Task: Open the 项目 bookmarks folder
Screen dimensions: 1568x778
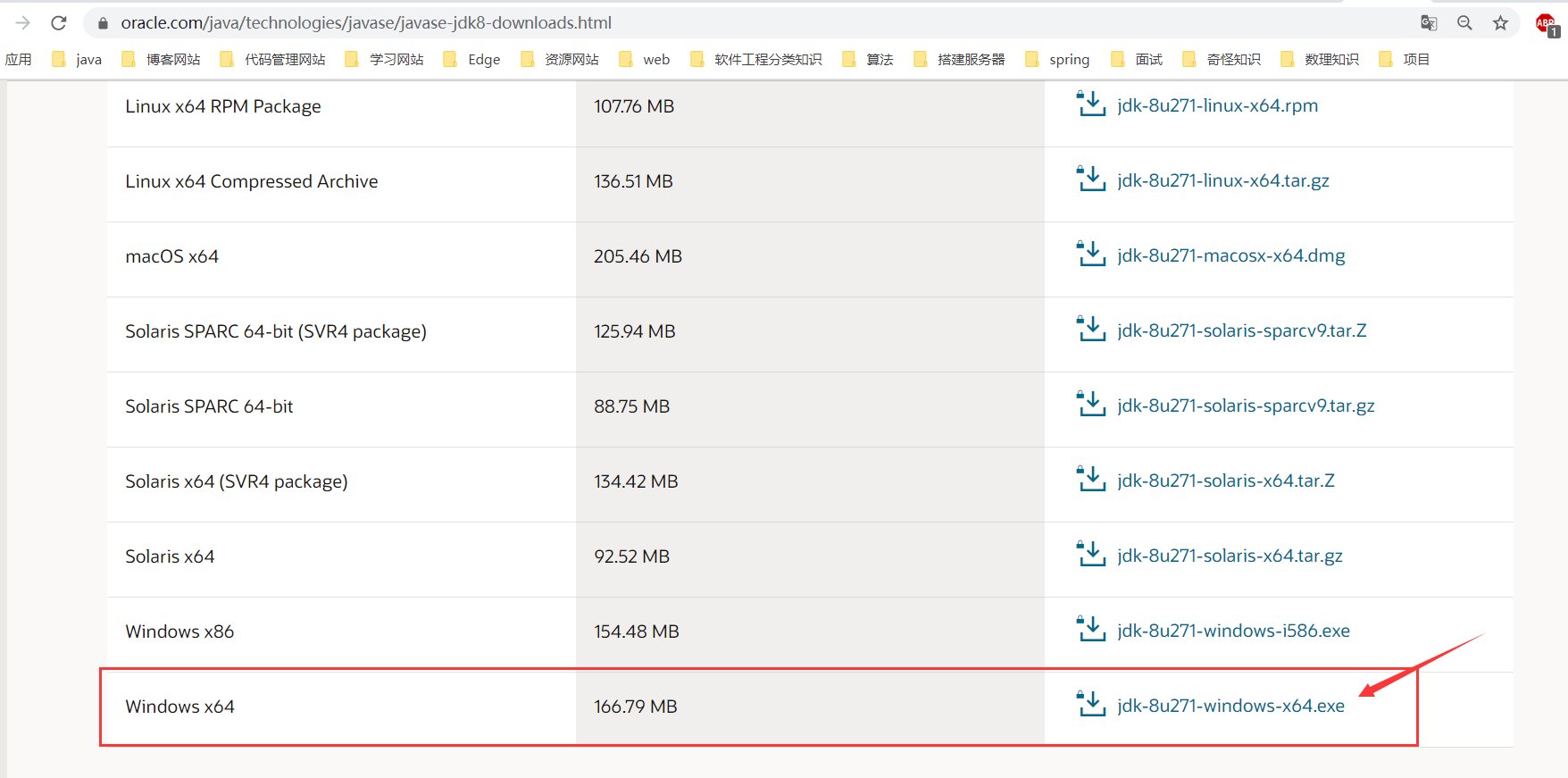Action: coord(1405,60)
